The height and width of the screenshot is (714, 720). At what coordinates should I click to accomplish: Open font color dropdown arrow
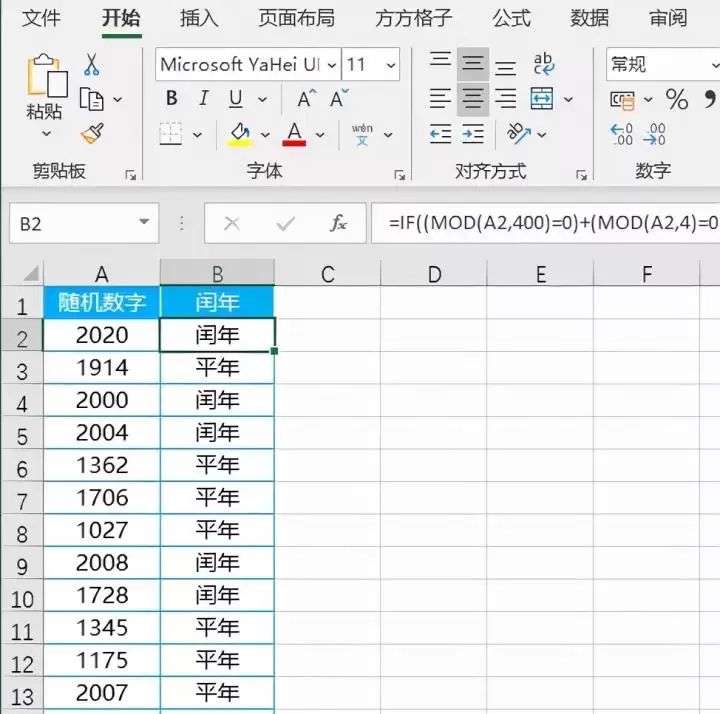320,135
